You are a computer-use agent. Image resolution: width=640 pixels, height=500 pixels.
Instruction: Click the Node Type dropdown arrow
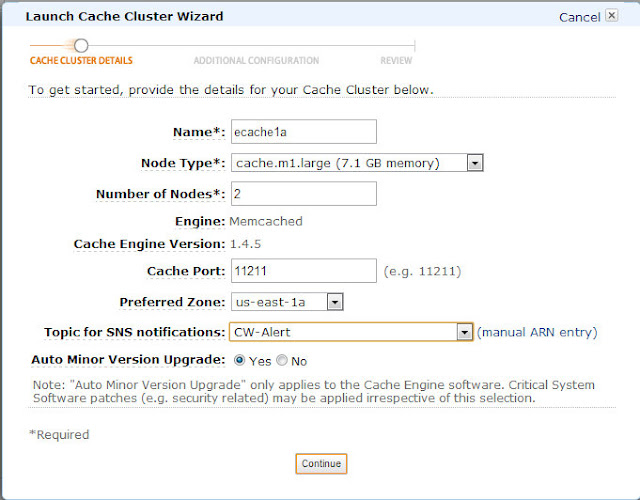(476, 162)
